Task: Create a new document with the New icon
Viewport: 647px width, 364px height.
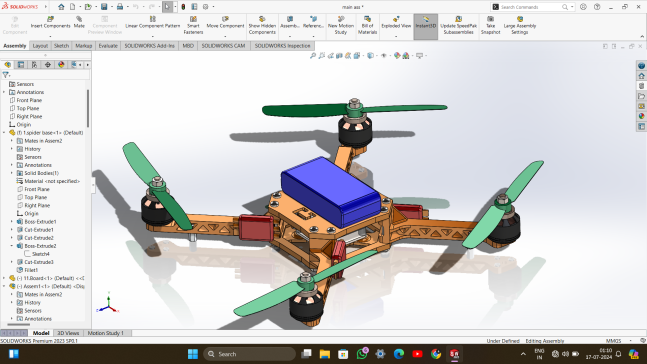Action: 72,7
